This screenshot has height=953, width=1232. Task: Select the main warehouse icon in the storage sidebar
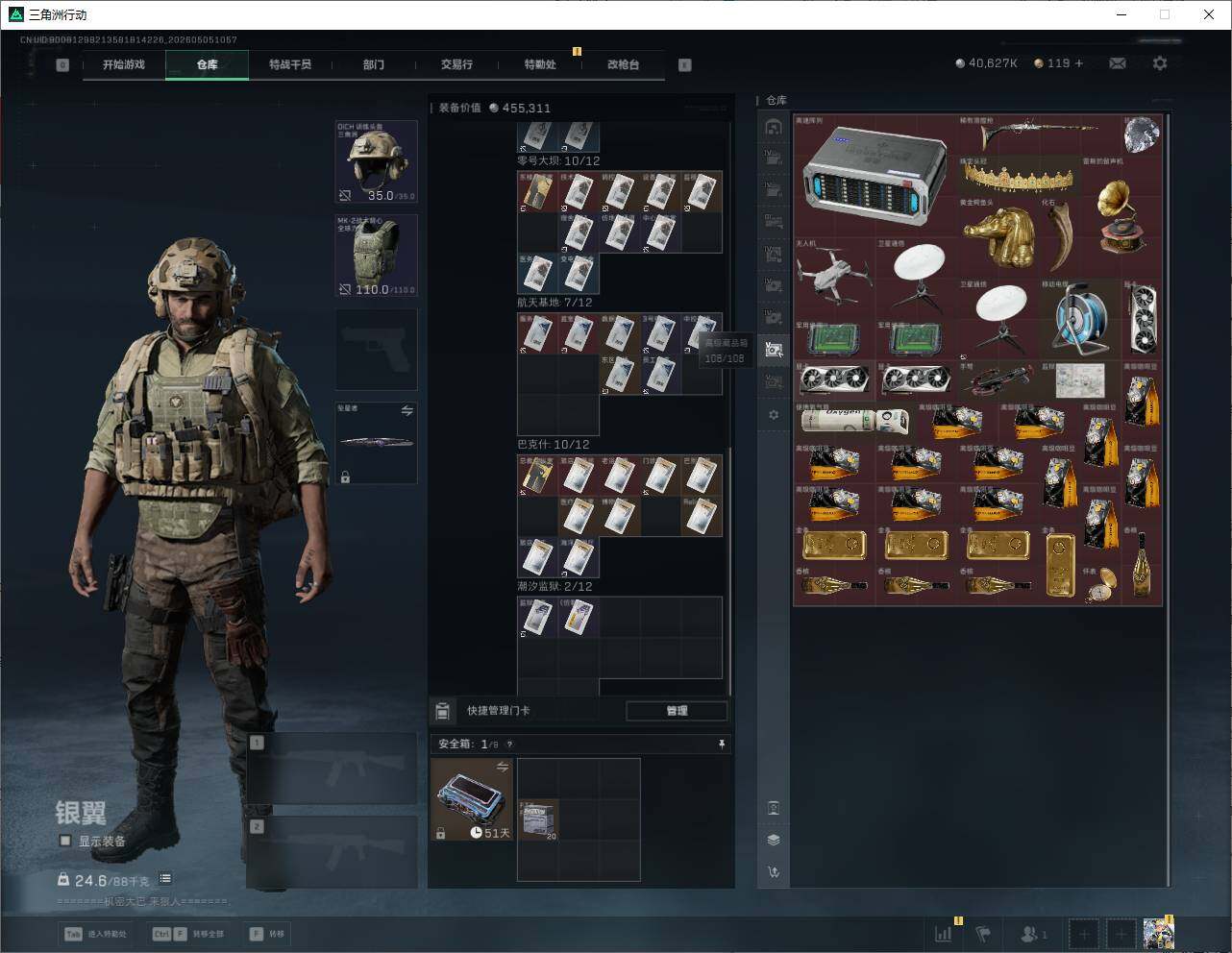click(x=774, y=127)
